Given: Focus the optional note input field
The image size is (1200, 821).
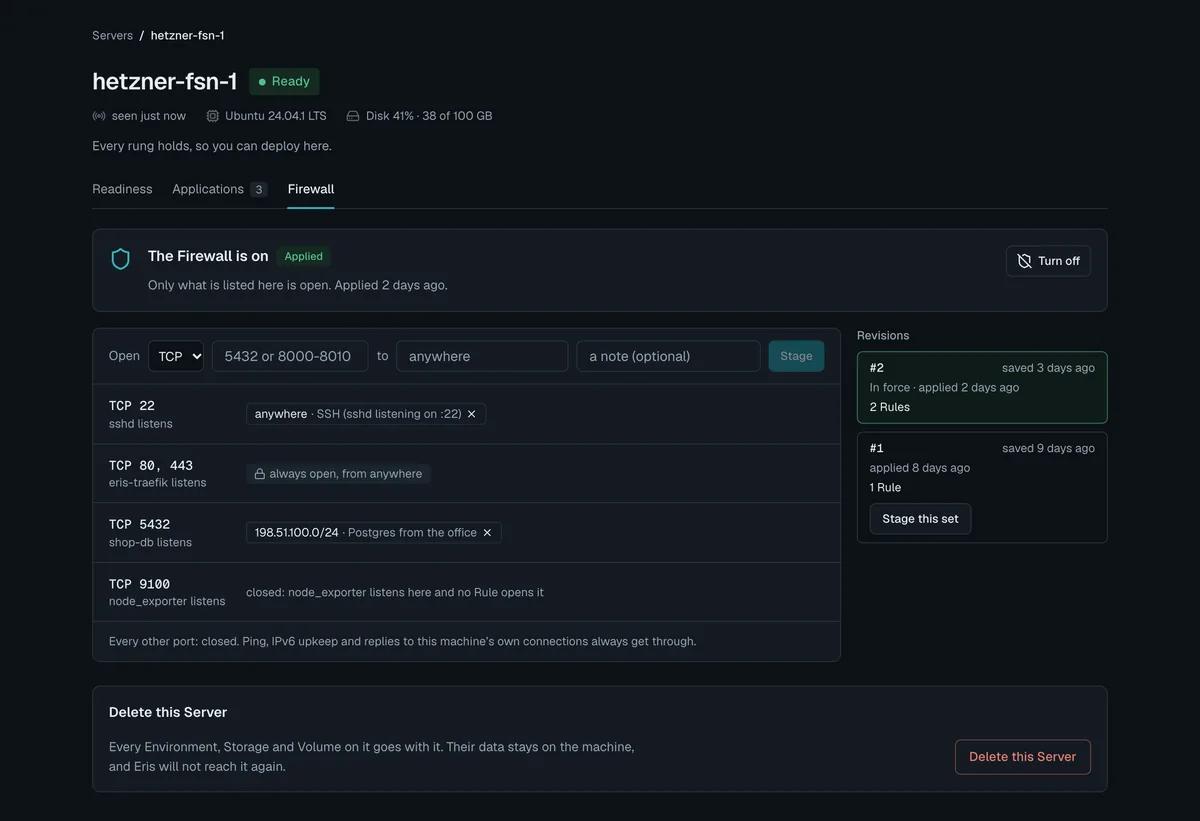Looking at the screenshot, I should (668, 356).
